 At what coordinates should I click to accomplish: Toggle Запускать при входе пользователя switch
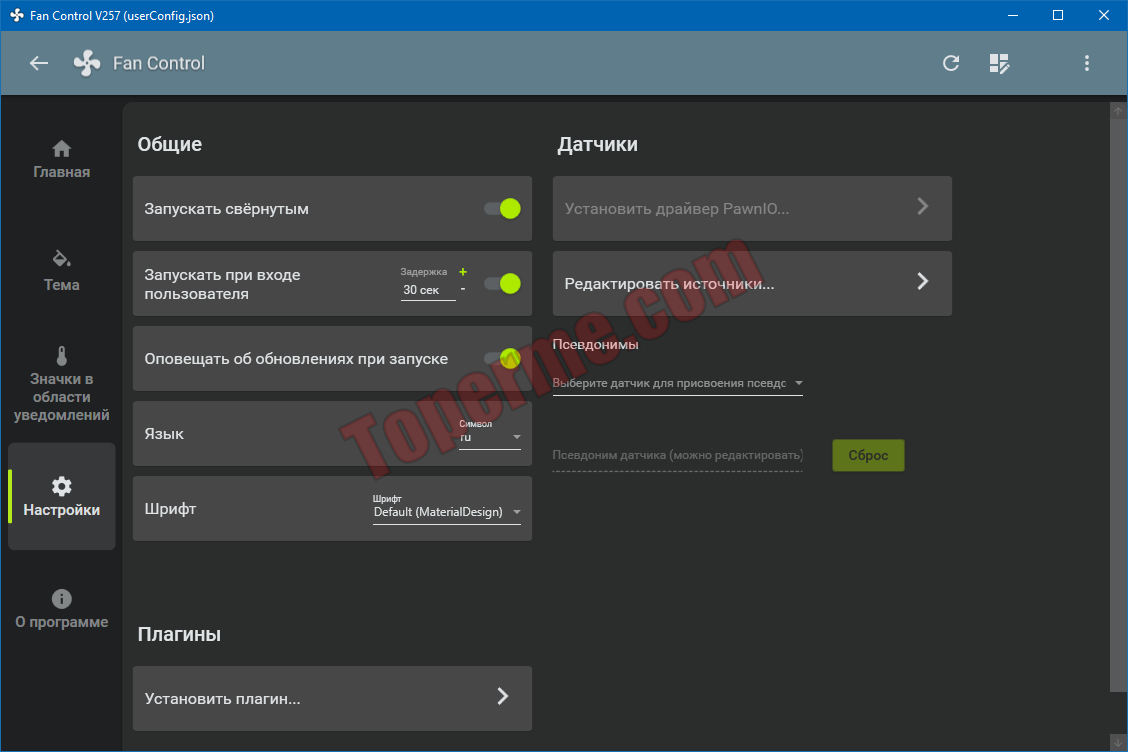tap(502, 284)
